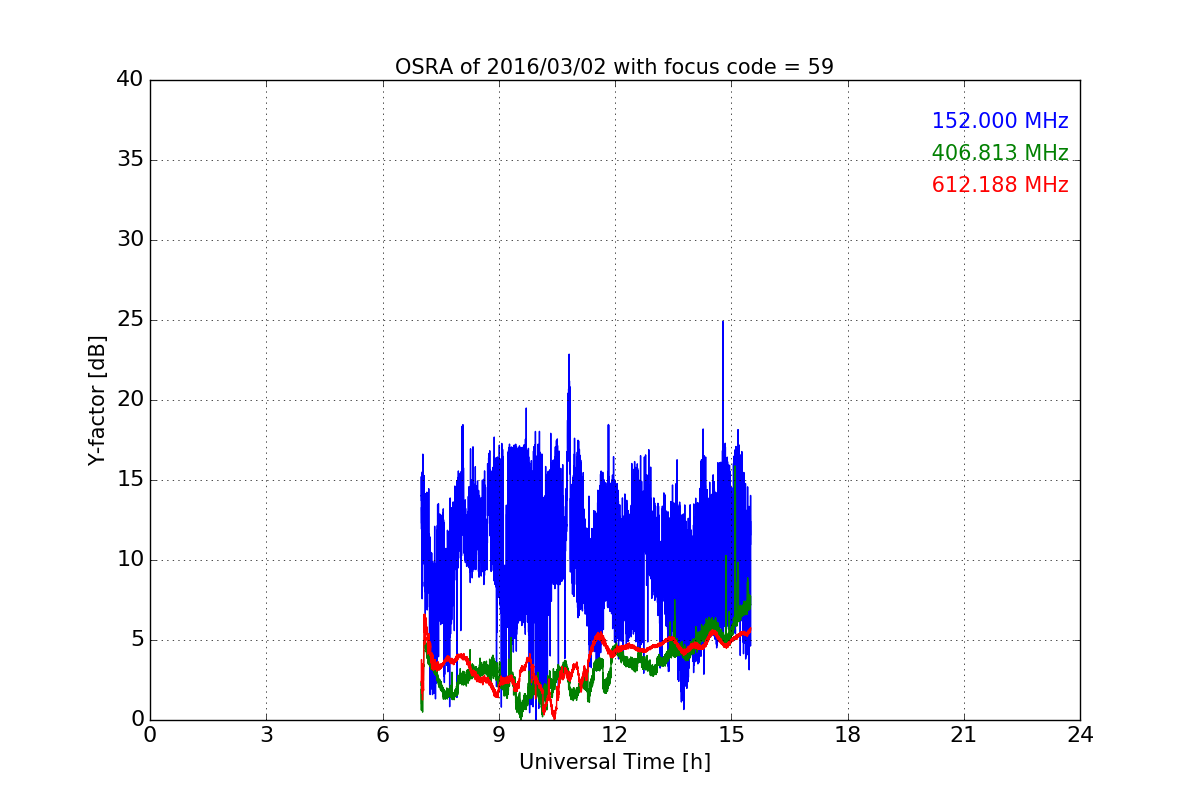Click the 'Universal Time [h]' axis label
Screen dimensions: 1200x800
615,763
